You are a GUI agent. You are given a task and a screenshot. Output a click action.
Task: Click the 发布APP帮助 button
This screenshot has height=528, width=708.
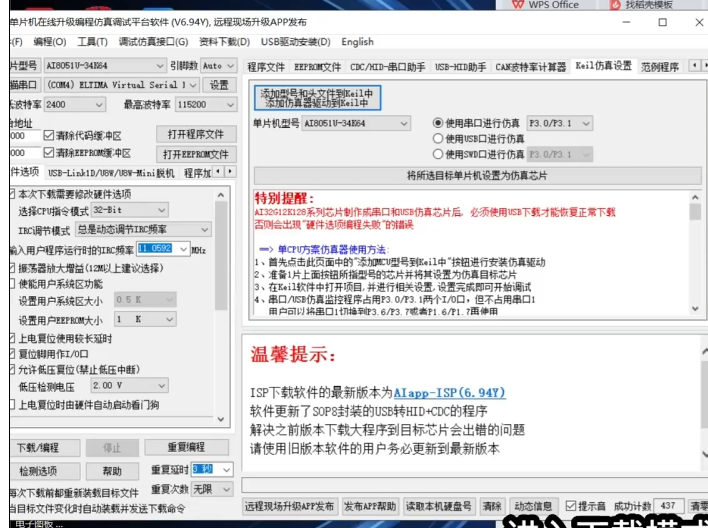370,507
